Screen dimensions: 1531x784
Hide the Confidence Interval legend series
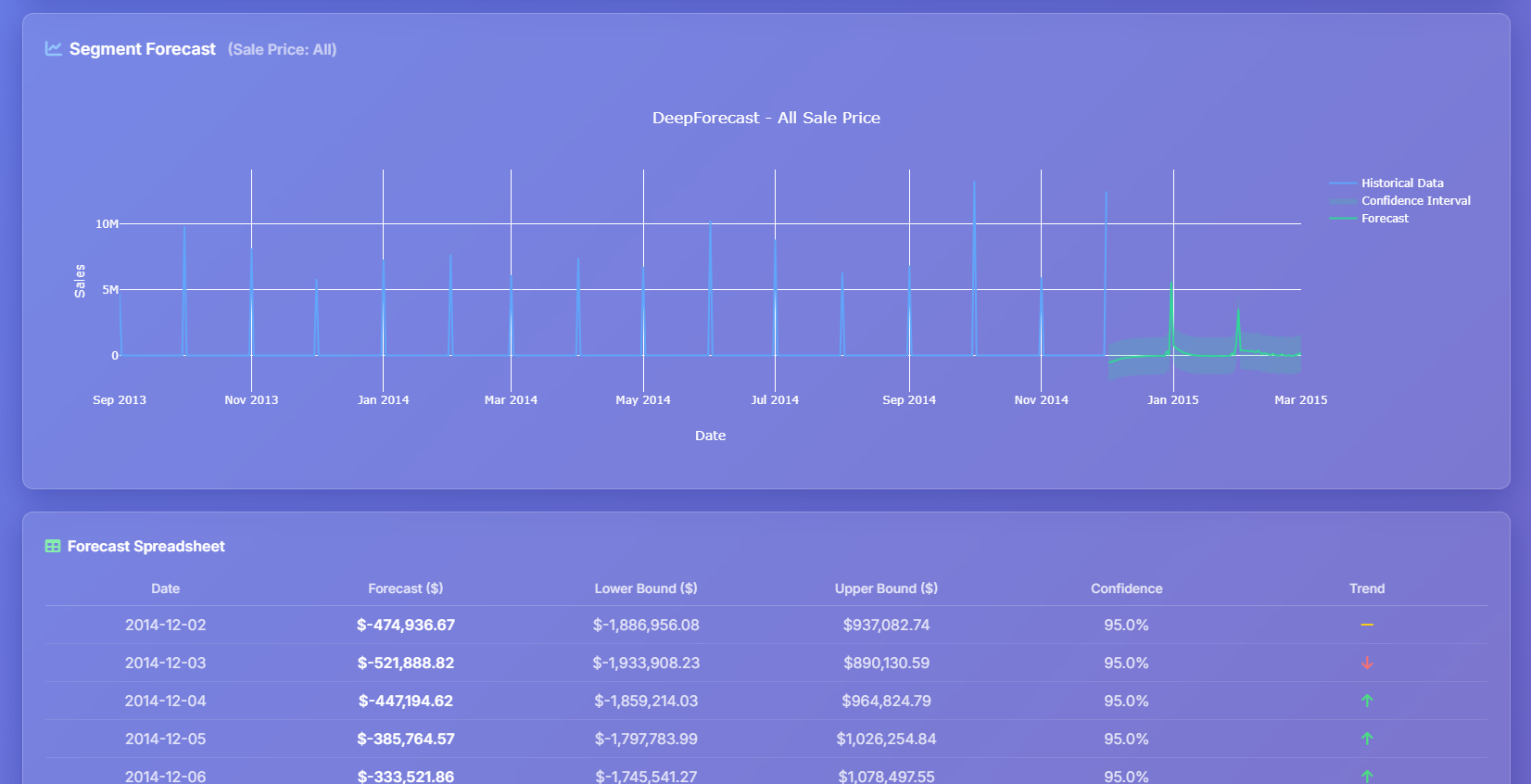1415,201
